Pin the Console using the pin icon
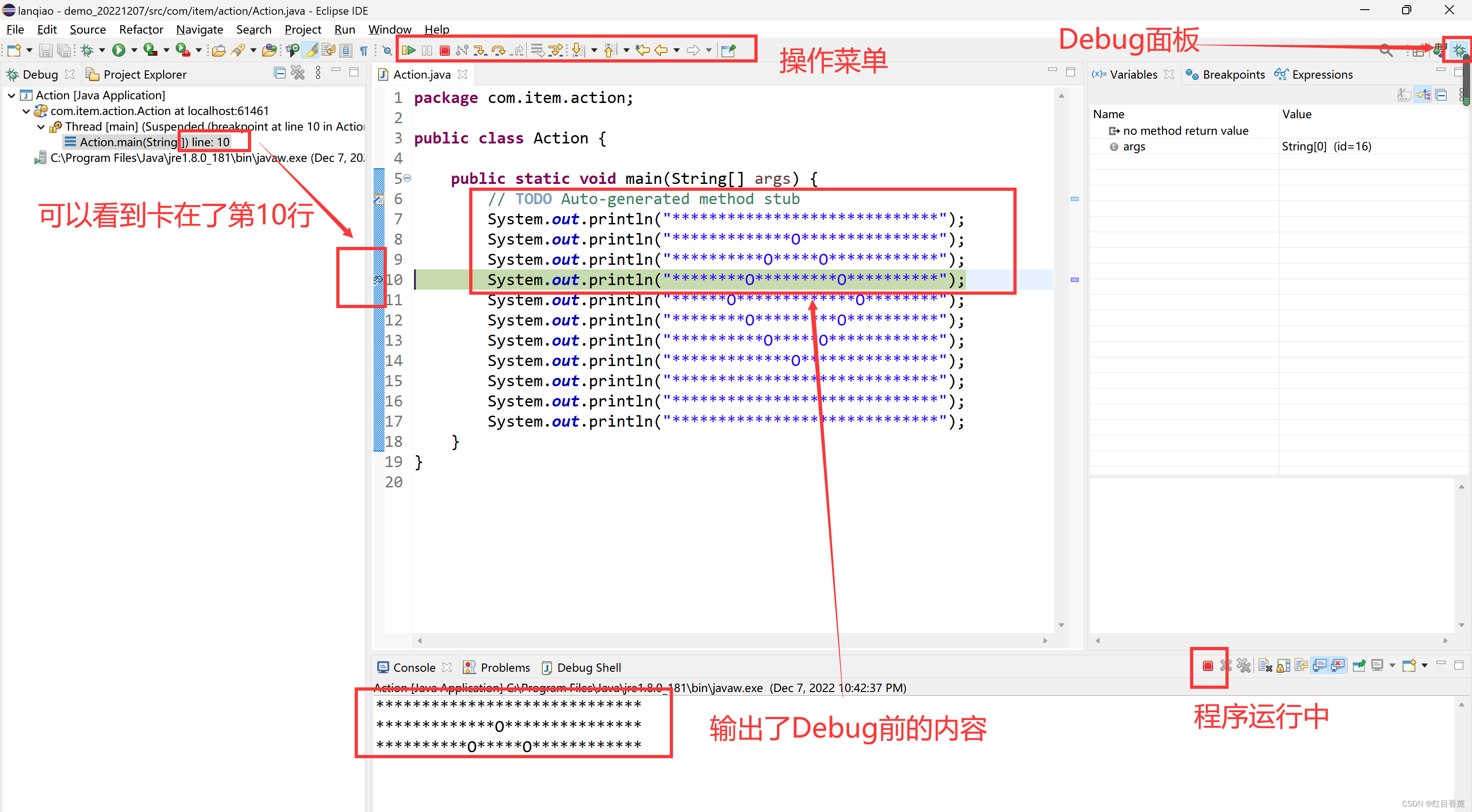 click(1359, 665)
